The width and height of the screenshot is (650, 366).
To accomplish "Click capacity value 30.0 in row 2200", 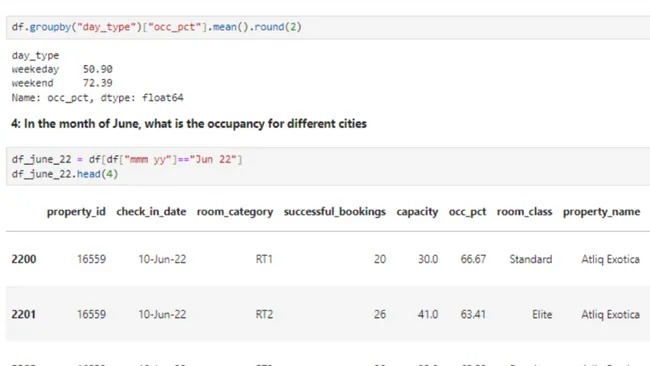I will [428, 259].
